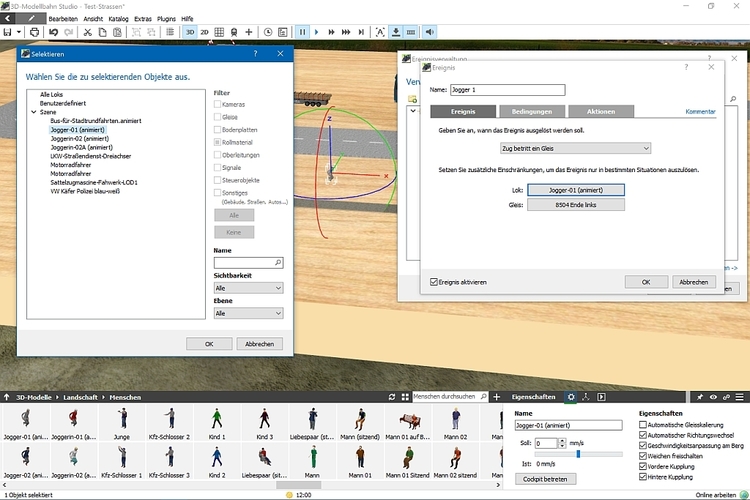Open the 'Zug betritt ein Gleis' dropdown
This screenshot has width=750, height=500.
576,148
